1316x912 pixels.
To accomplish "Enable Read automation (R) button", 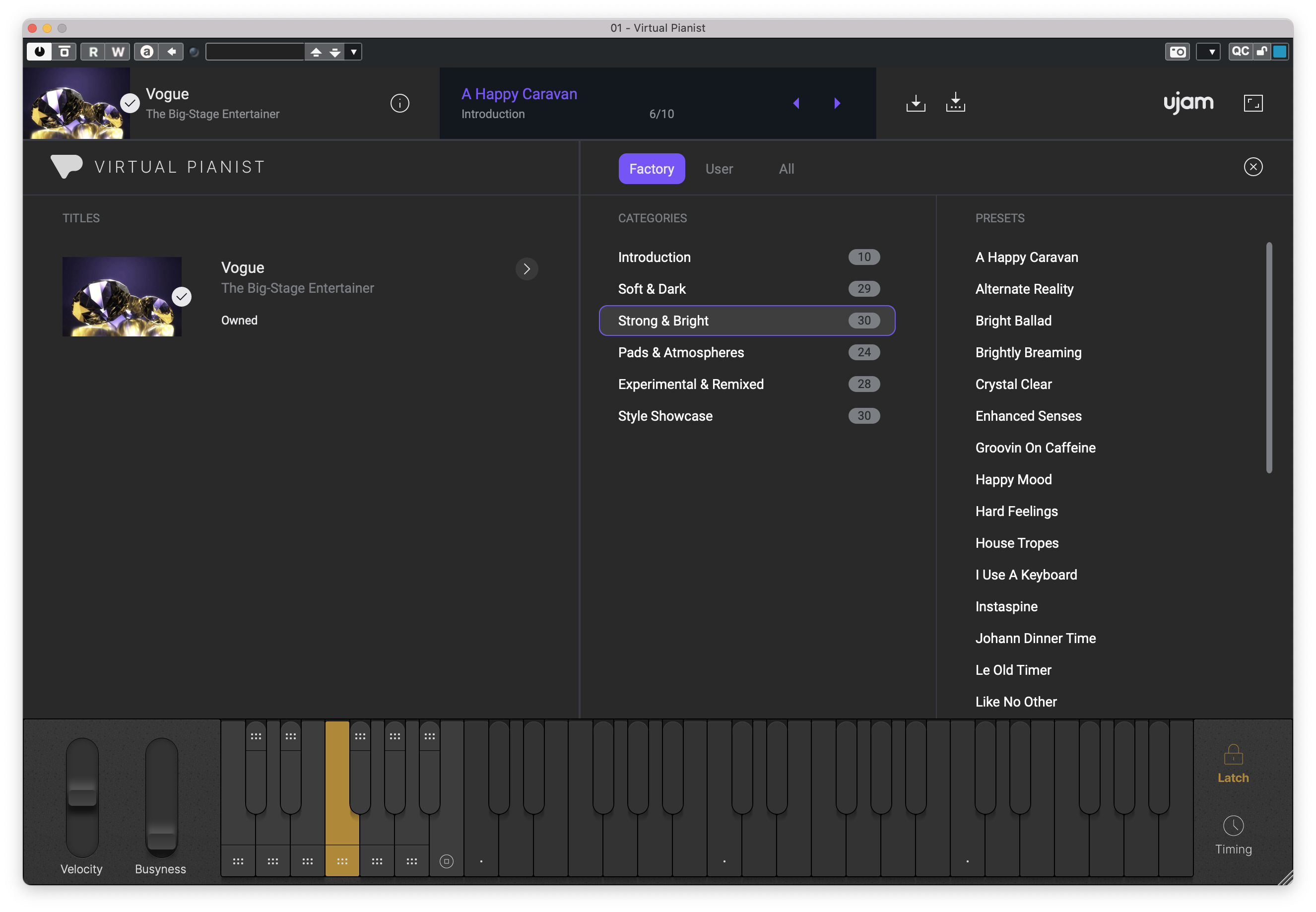I will [93, 52].
